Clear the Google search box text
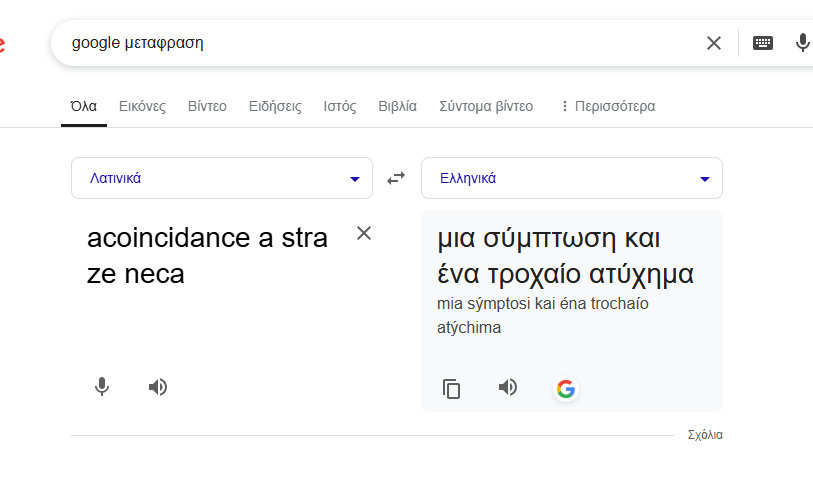 coord(713,43)
